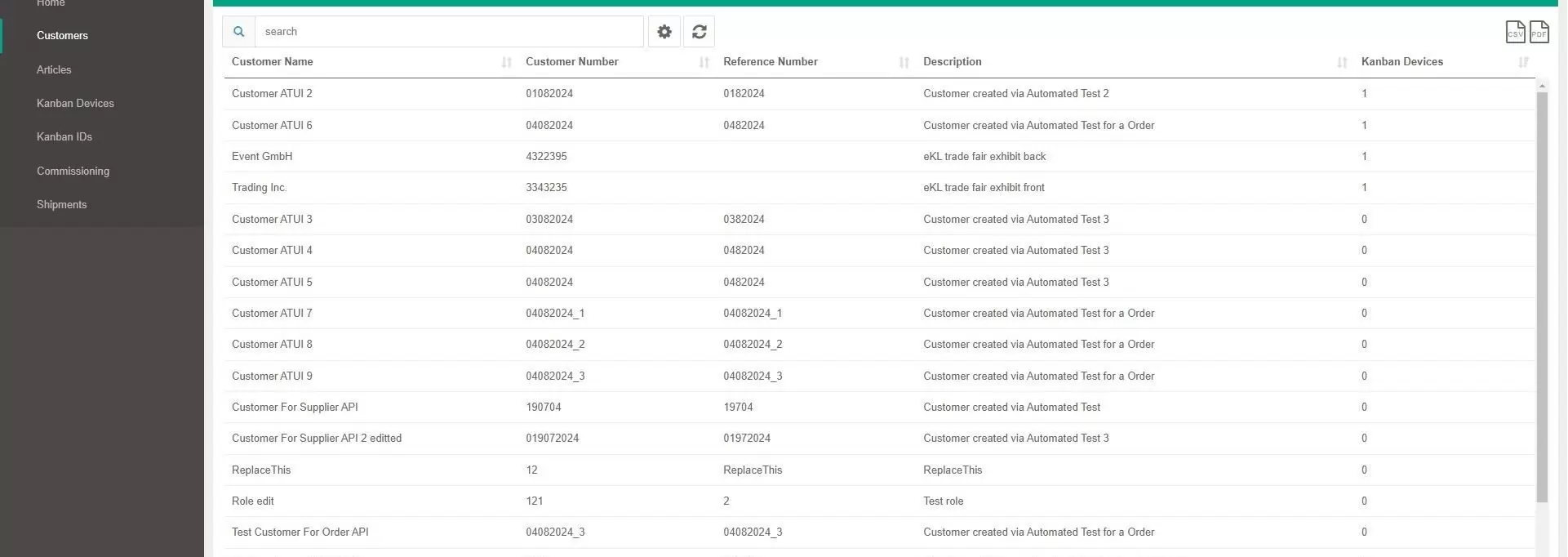Select row Customer ATUI 5

879,283
